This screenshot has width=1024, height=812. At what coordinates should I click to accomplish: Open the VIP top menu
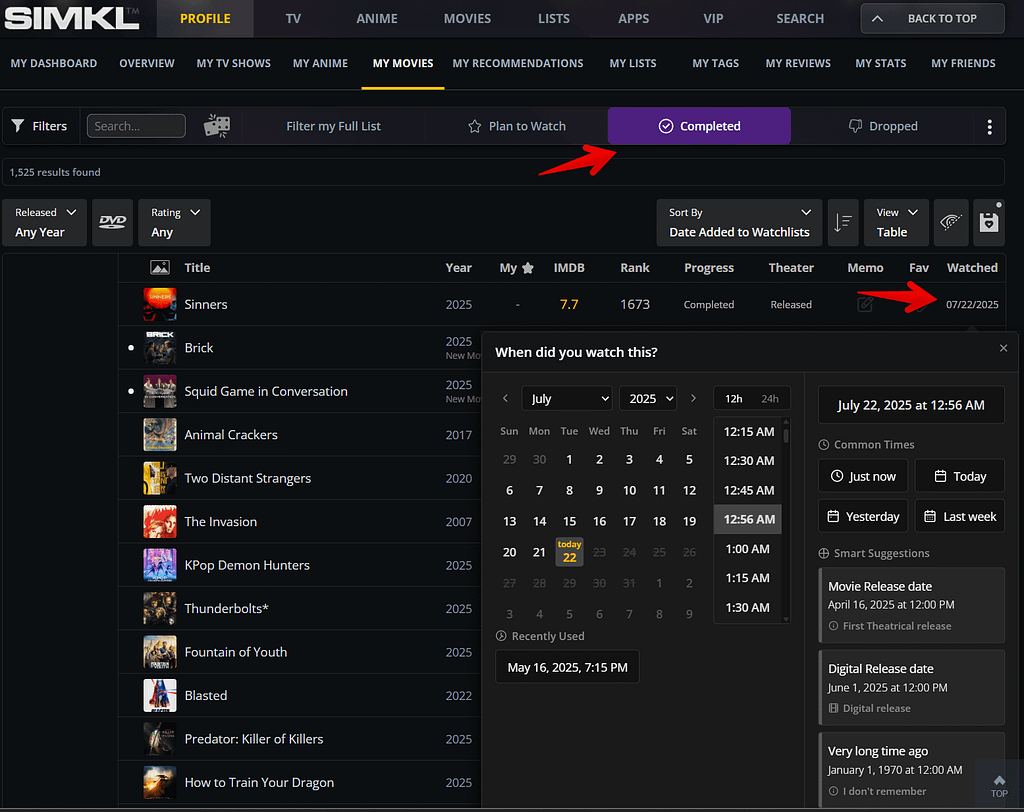tap(713, 18)
